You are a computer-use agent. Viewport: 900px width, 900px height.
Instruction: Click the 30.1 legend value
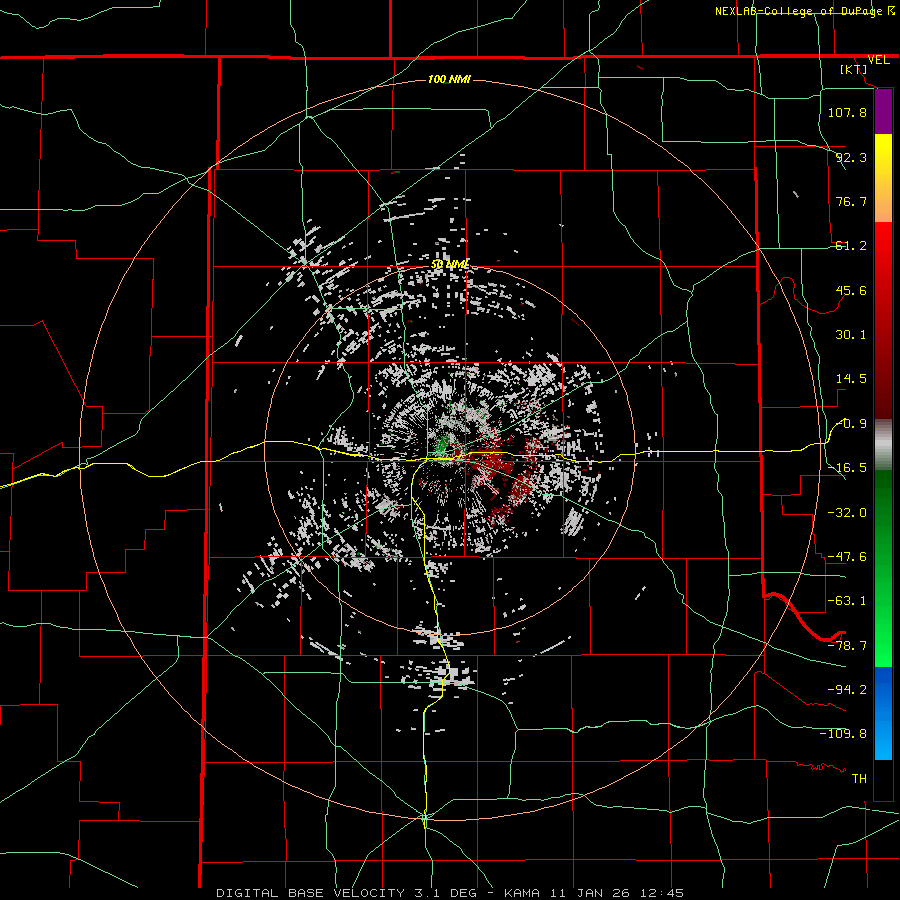pyautogui.click(x=851, y=335)
